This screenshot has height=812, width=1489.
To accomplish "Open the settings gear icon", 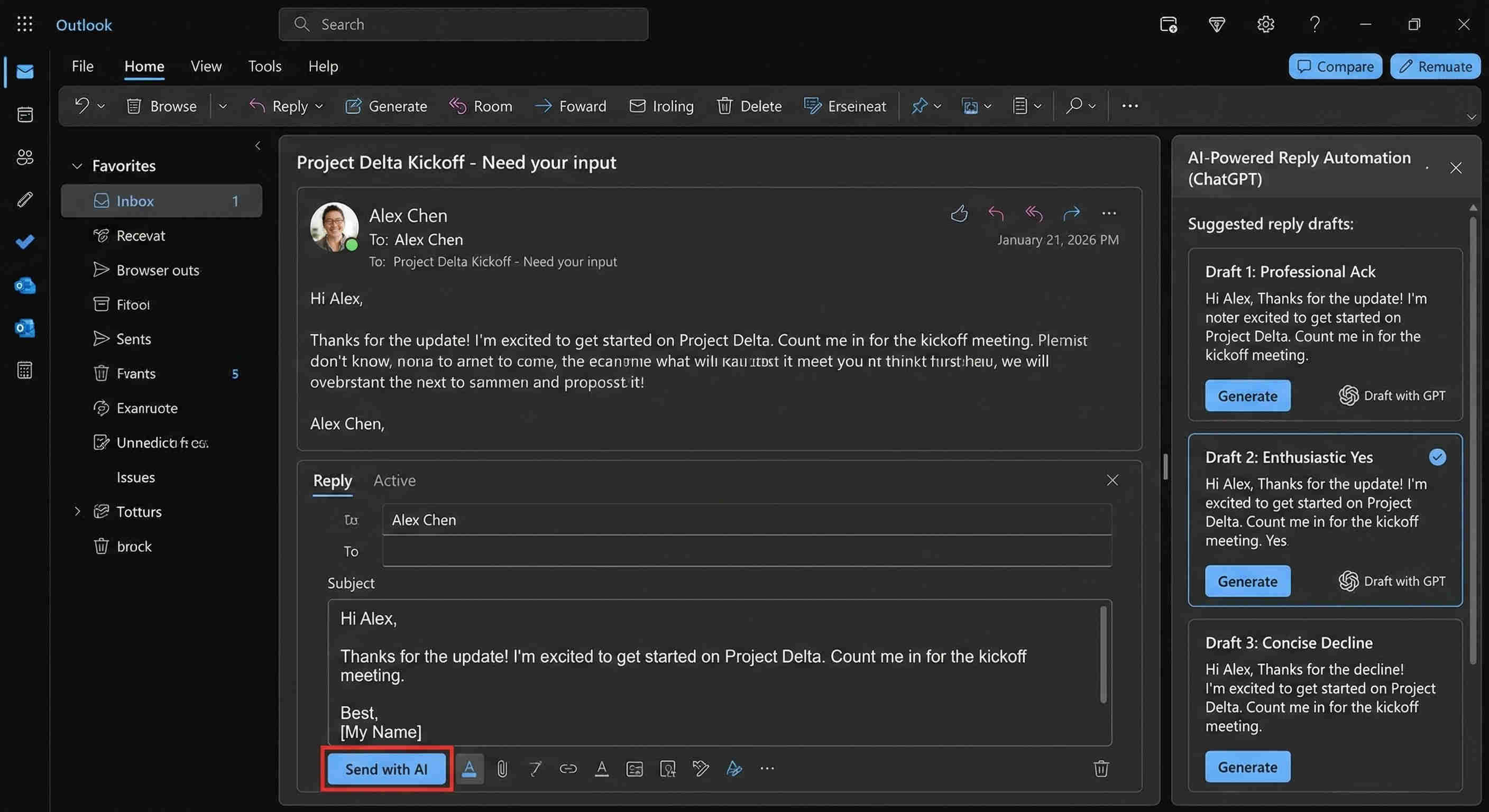I will coord(1265,24).
